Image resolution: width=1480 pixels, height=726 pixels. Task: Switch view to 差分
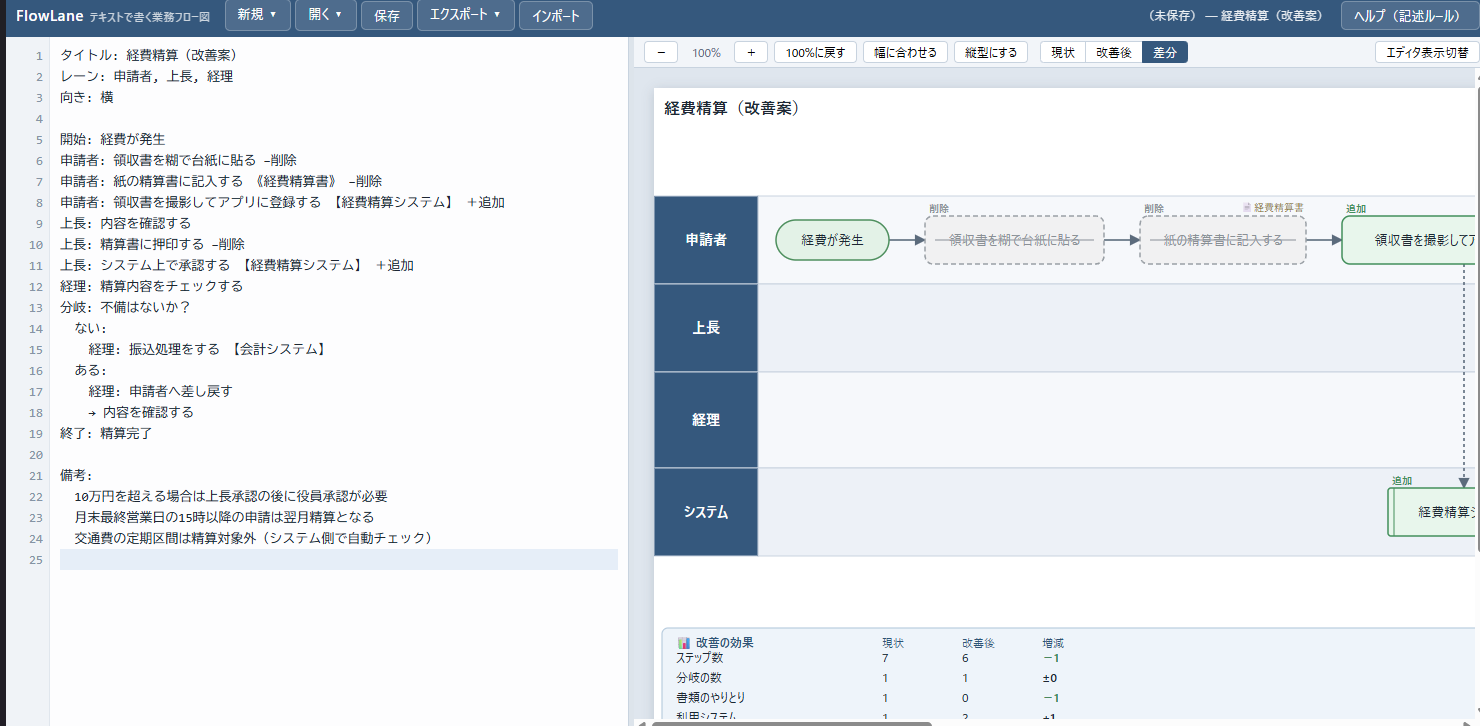coord(1165,52)
